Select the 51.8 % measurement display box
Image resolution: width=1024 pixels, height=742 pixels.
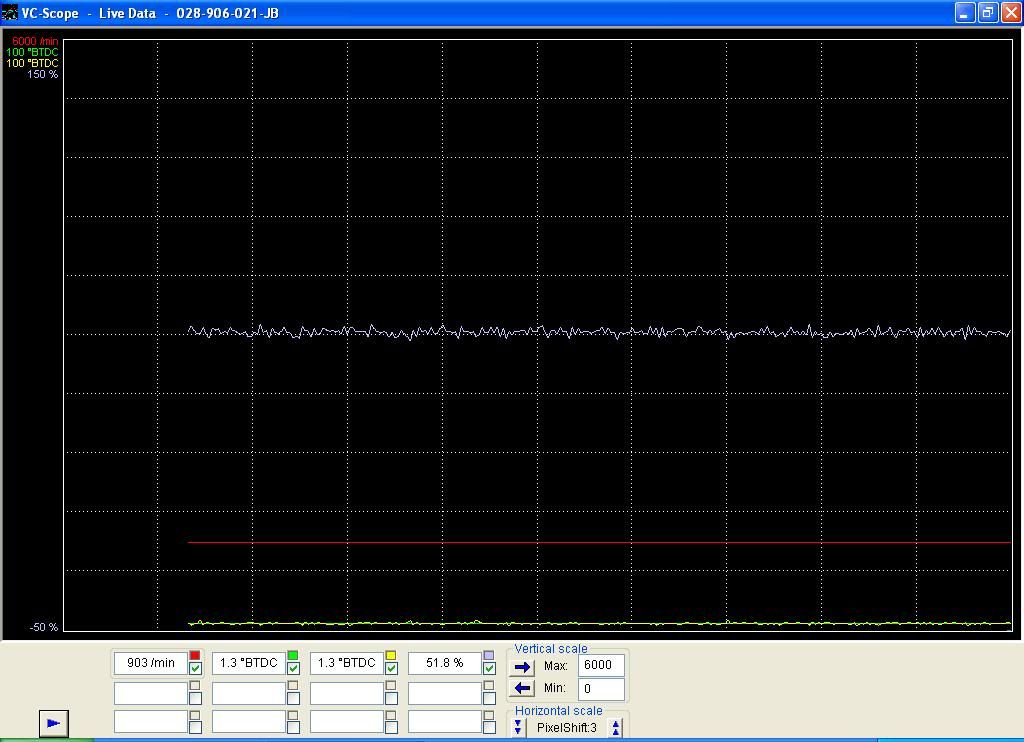[444, 662]
